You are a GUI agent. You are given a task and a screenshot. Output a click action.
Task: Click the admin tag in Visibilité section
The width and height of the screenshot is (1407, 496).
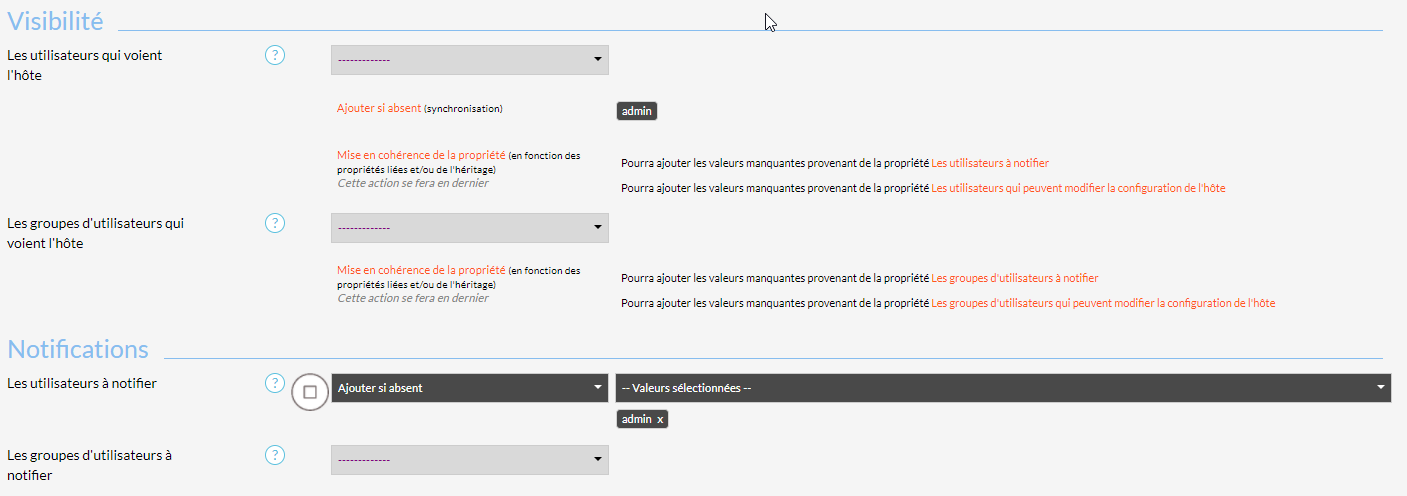click(x=637, y=111)
